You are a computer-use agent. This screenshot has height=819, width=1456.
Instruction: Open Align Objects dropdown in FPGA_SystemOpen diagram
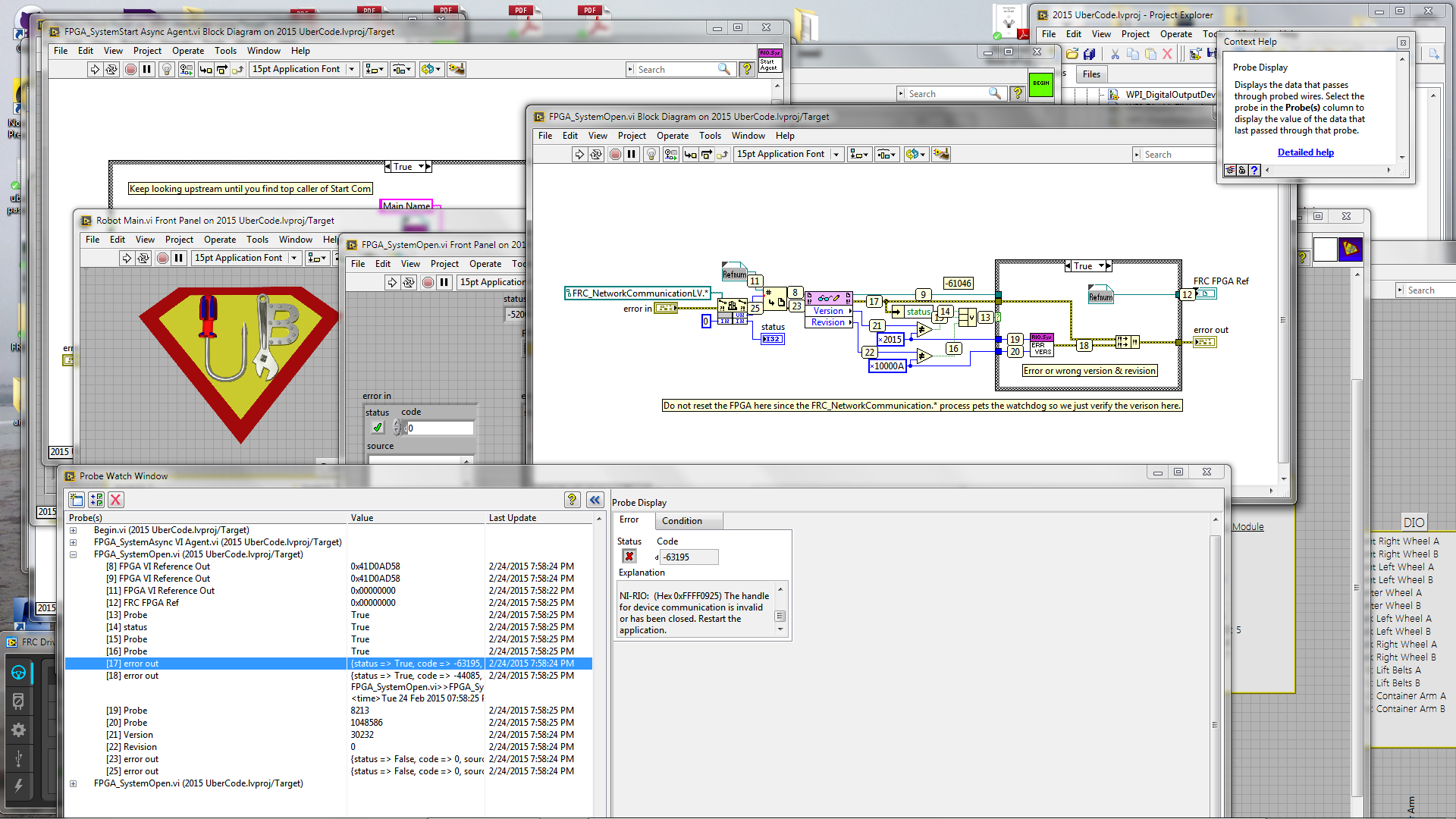859,154
